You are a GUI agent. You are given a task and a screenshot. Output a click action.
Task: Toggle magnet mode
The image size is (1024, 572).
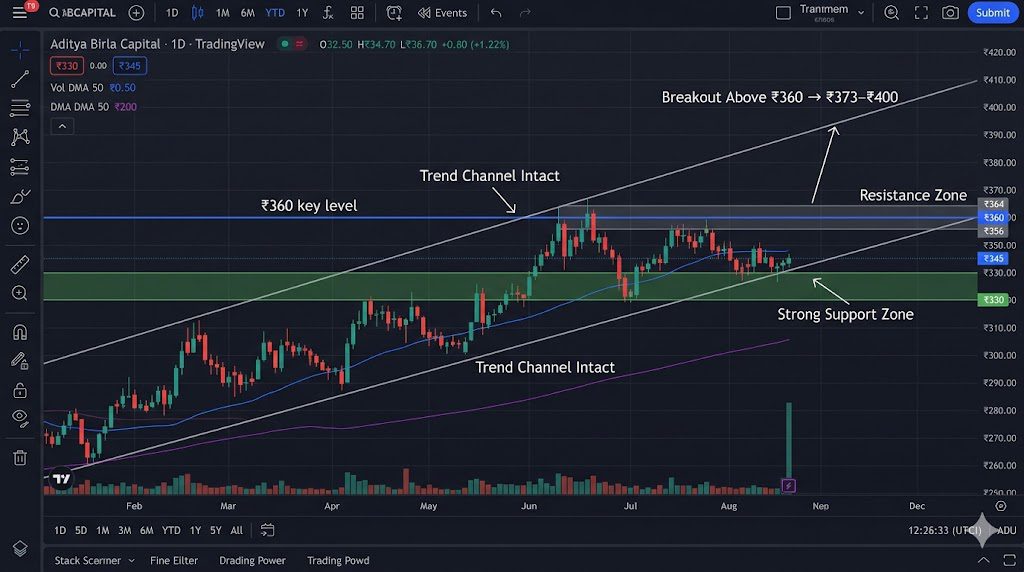[20, 332]
